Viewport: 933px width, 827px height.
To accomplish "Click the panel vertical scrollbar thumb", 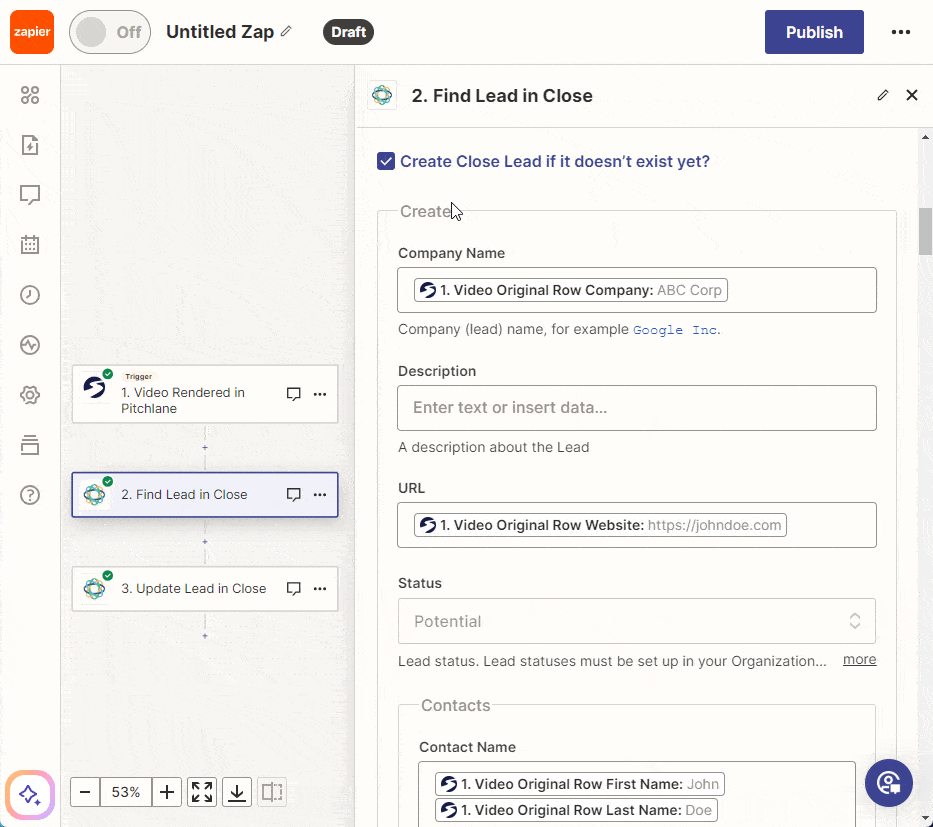I will pyautogui.click(x=925, y=231).
